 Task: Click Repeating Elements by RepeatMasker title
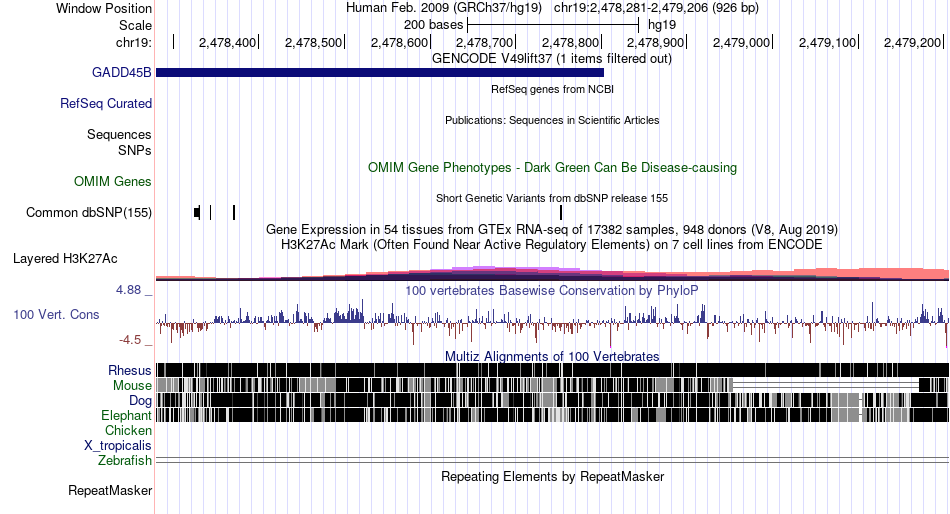tap(552, 476)
